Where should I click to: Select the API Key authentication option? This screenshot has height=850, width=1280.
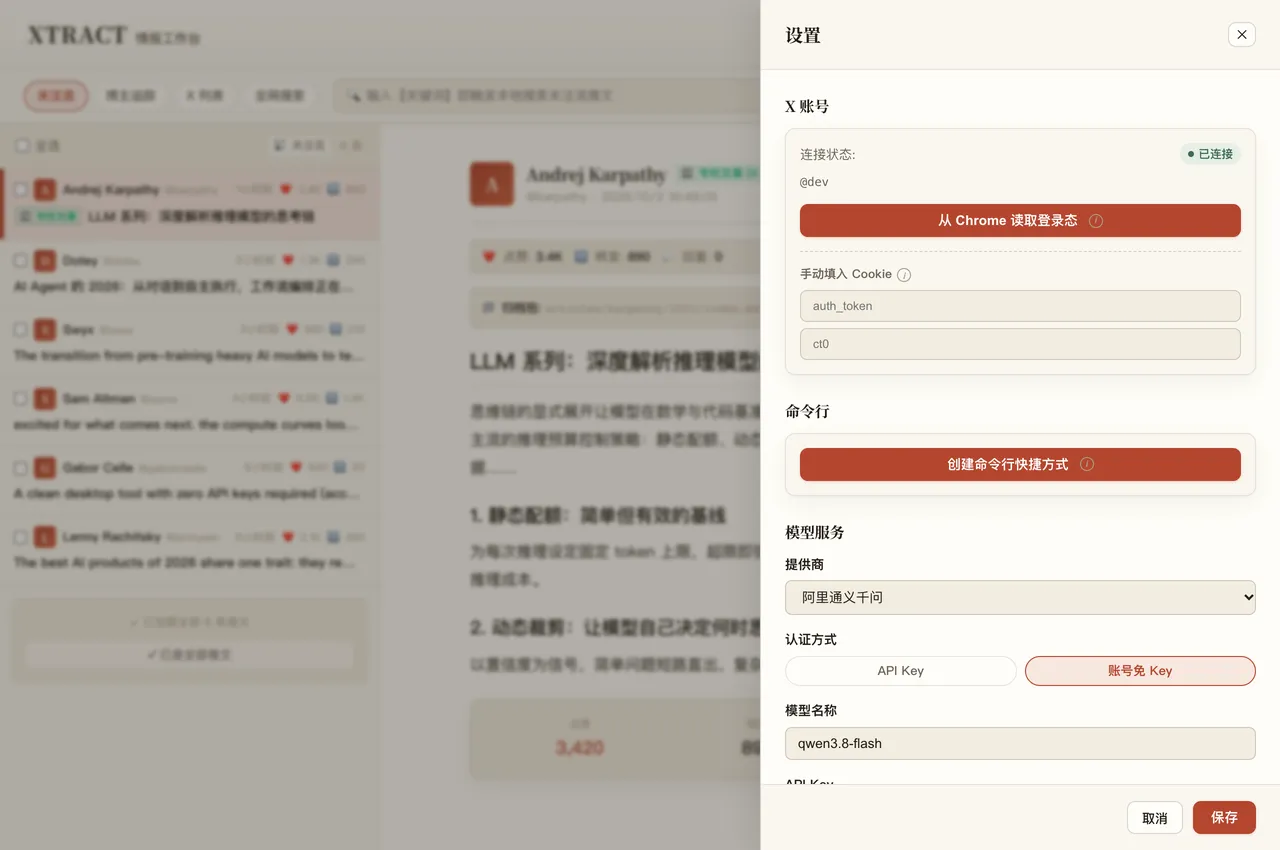coord(900,671)
